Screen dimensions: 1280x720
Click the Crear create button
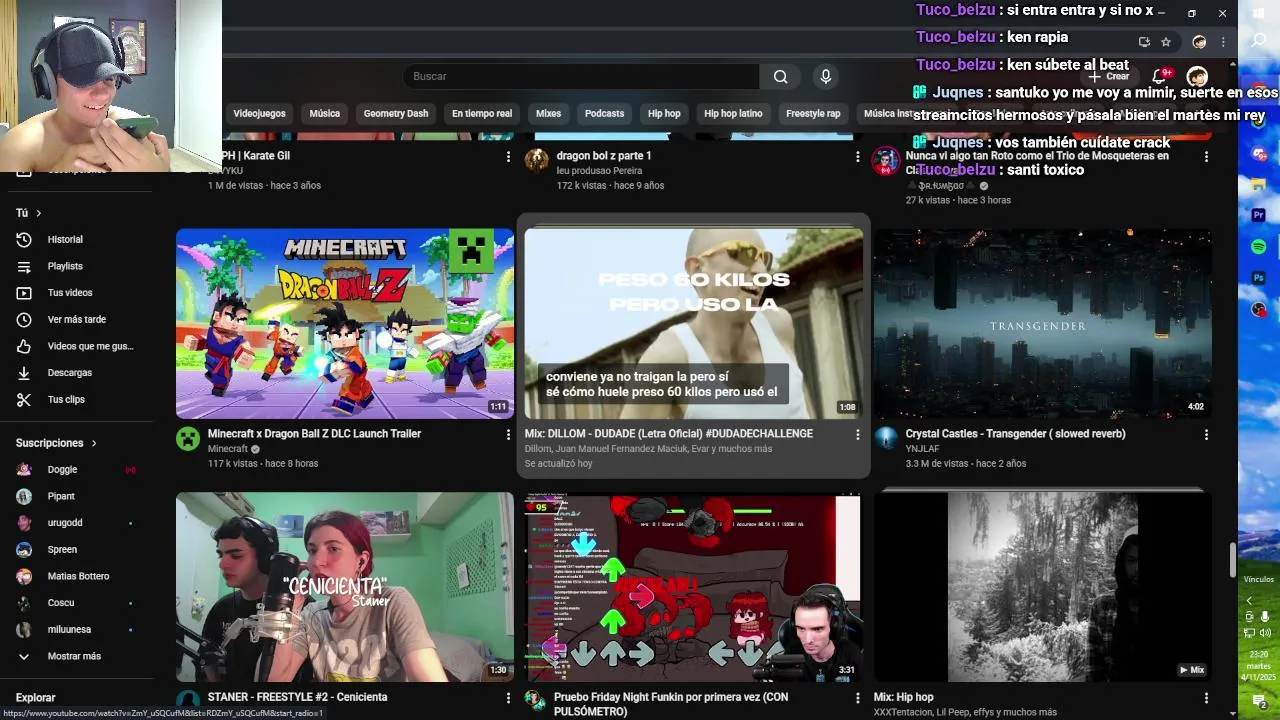(x=1109, y=76)
